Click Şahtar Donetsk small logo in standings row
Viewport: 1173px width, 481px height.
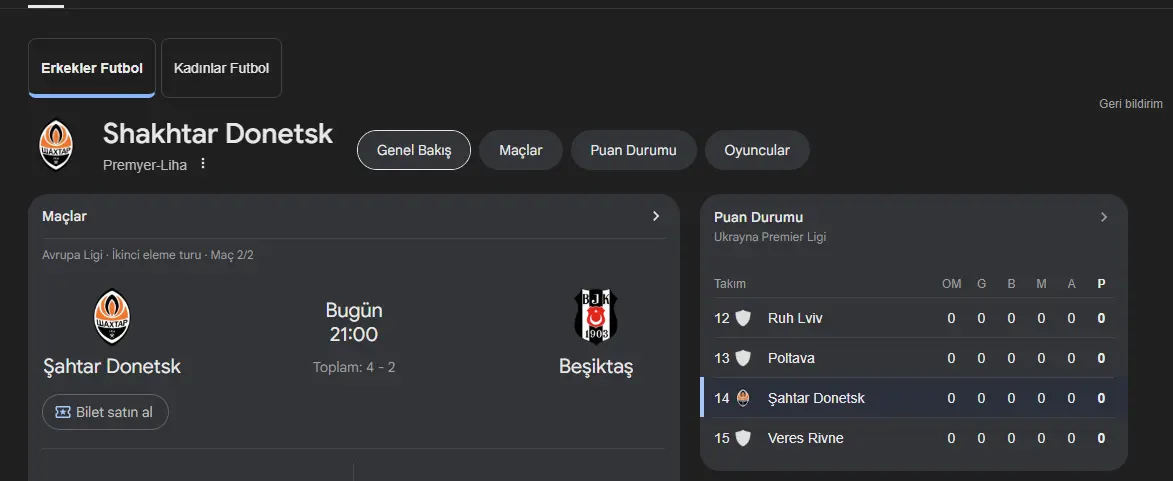743,398
